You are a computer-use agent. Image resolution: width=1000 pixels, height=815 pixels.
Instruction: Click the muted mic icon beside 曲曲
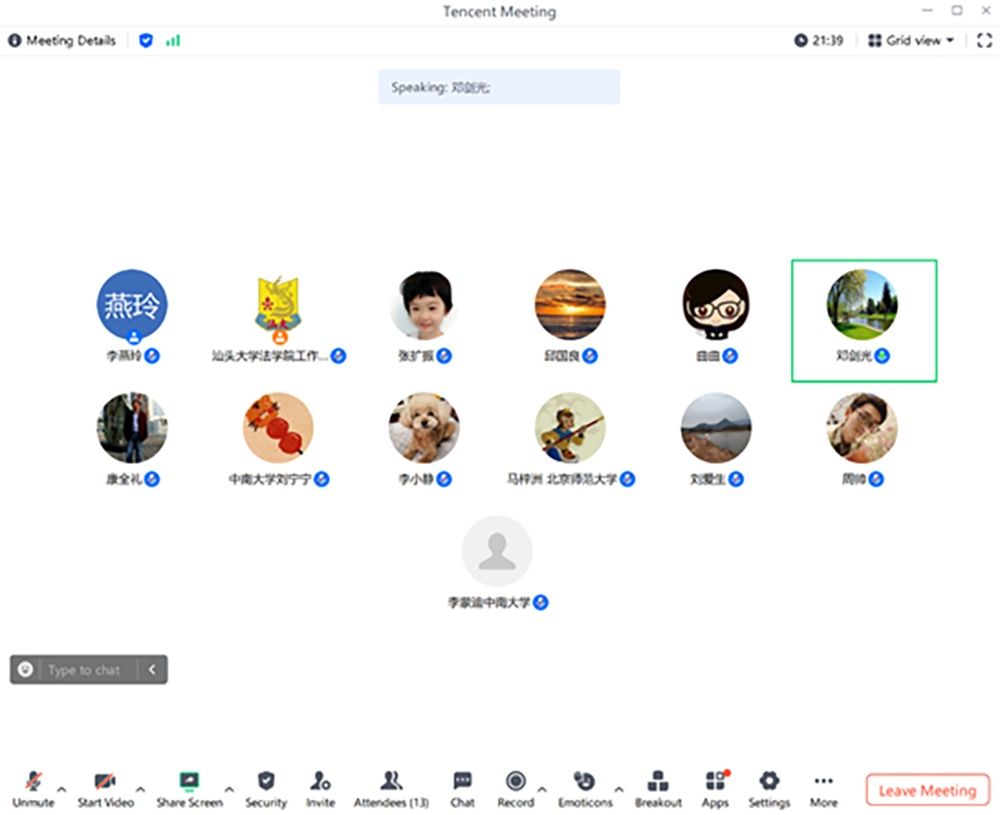coord(730,356)
